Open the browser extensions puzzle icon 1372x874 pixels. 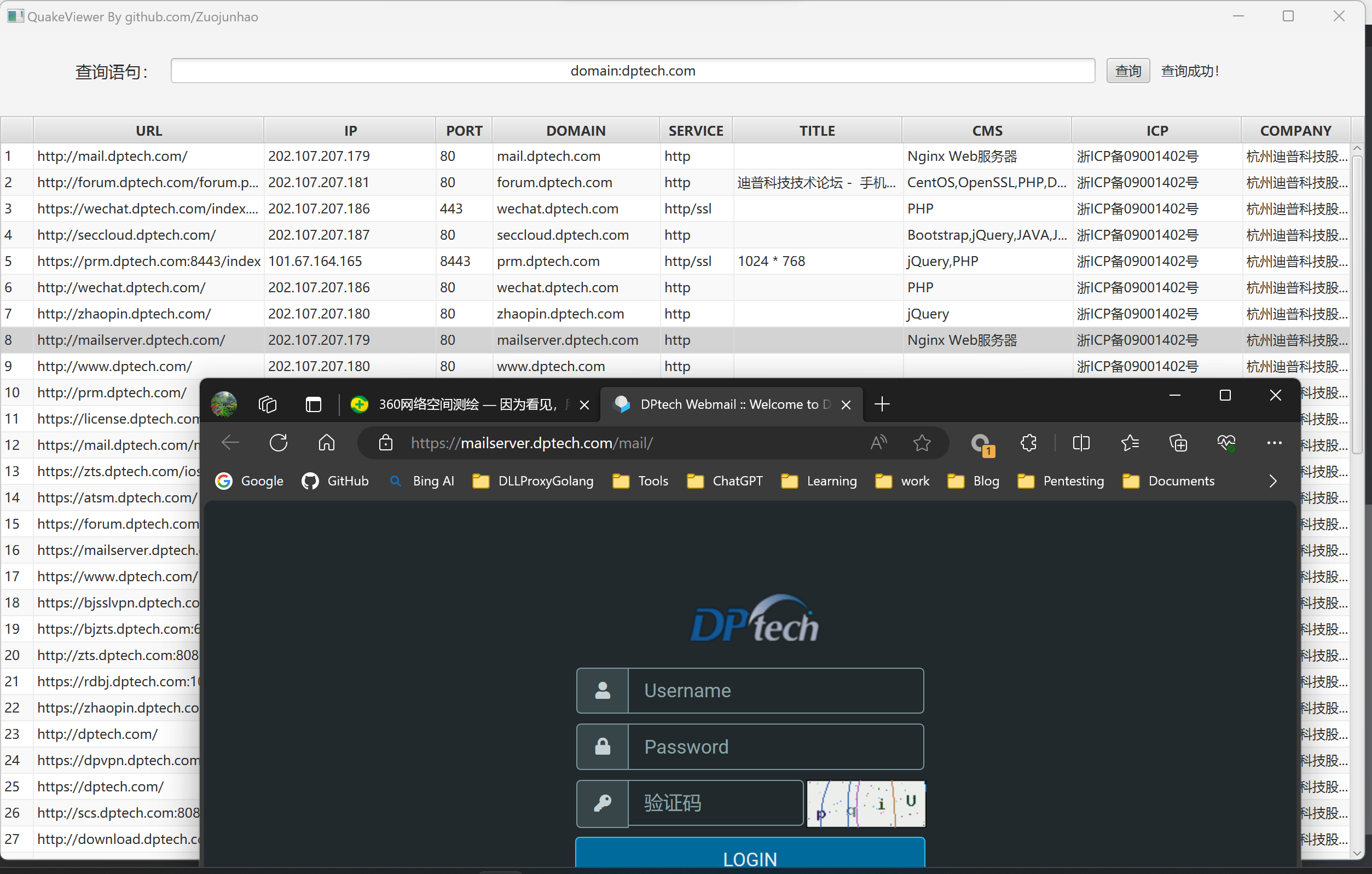pyautogui.click(x=1028, y=443)
